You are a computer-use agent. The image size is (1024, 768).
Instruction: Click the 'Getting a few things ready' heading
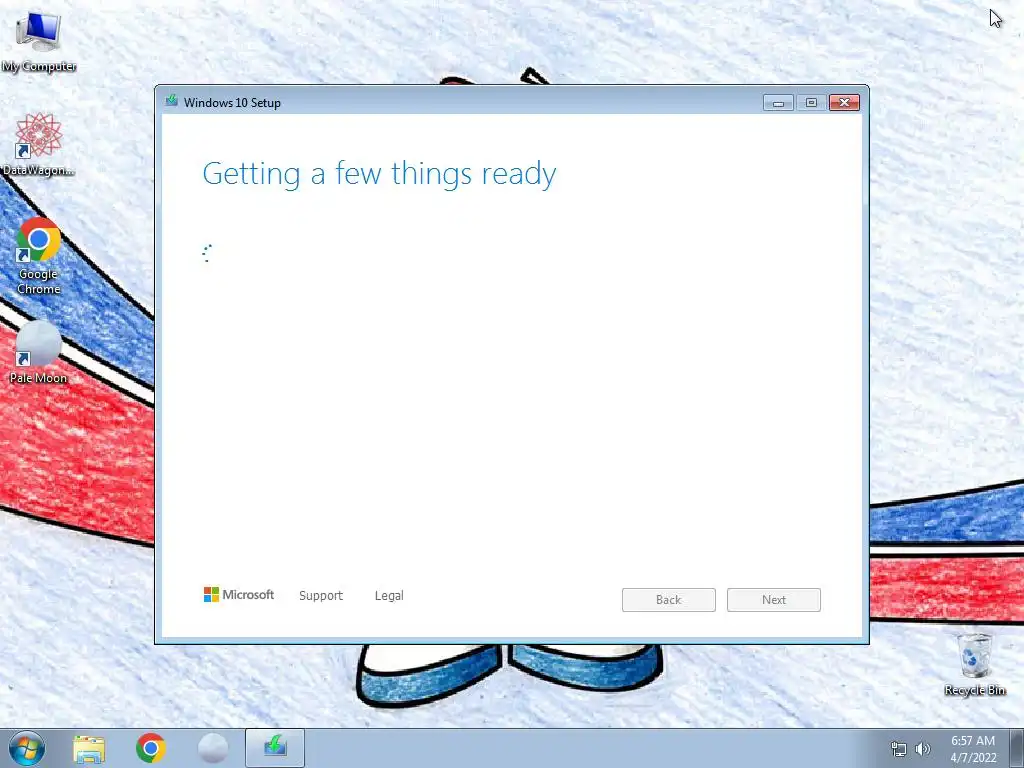click(379, 174)
